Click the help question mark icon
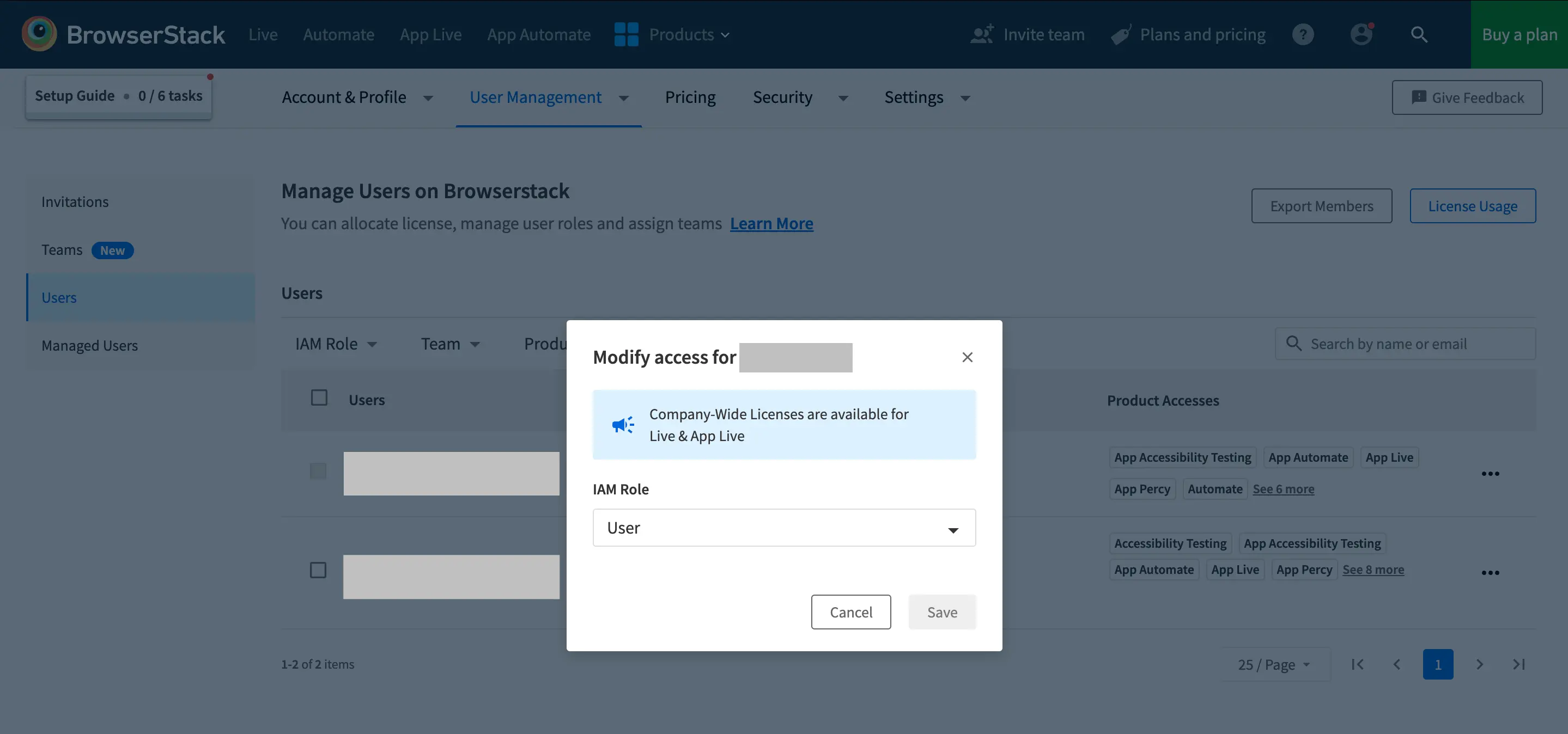Image resolution: width=1568 pixels, height=734 pixels. point(1303,35)
